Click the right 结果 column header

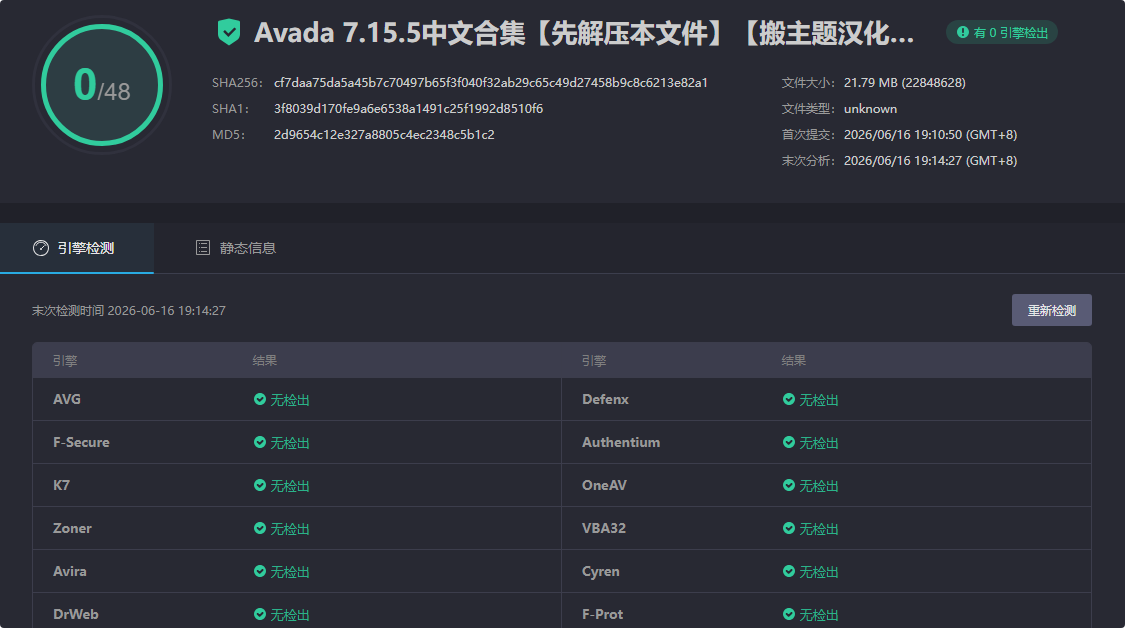794,360
